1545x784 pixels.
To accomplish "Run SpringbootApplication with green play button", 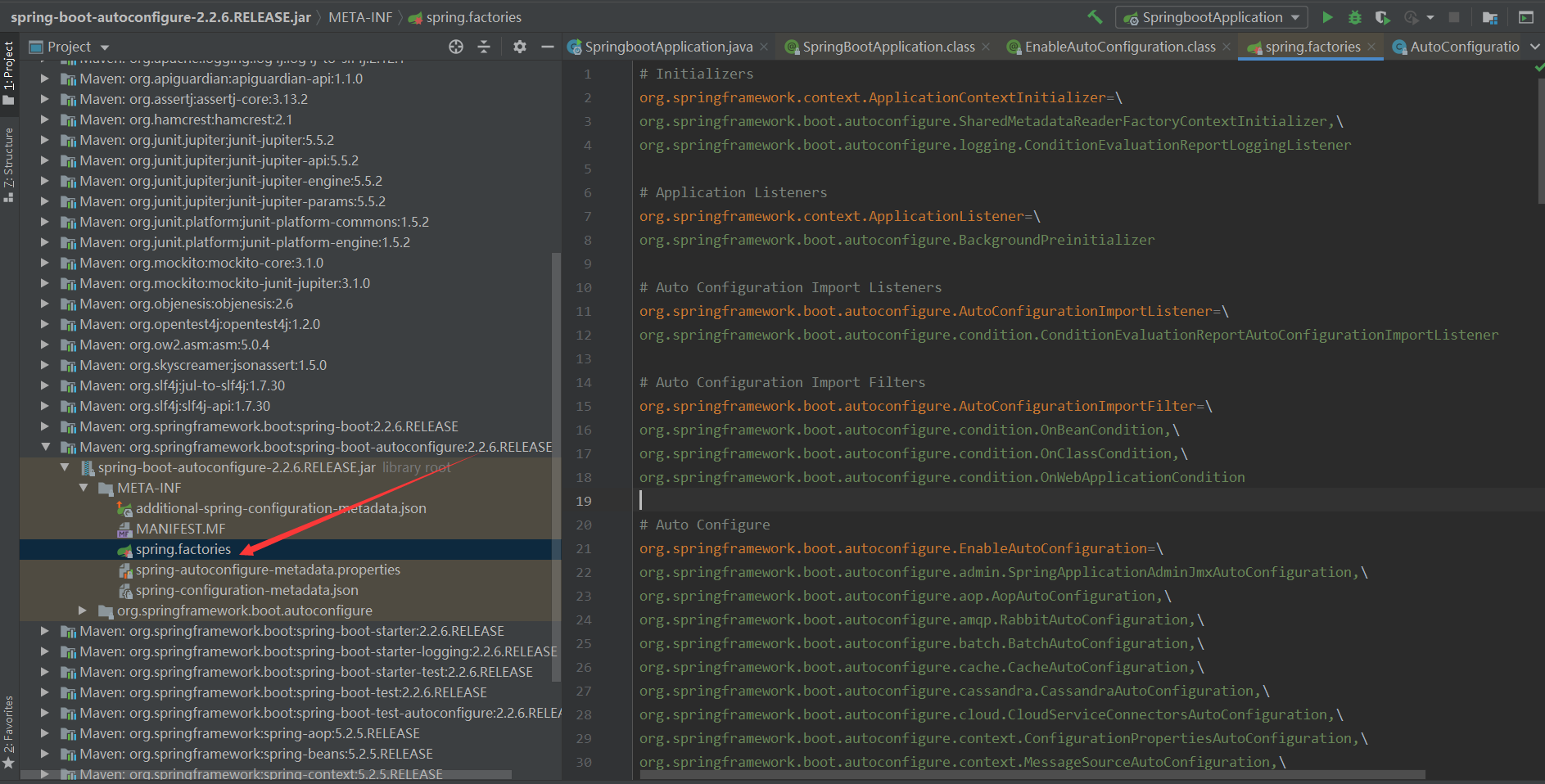I will pos(1327,17).
